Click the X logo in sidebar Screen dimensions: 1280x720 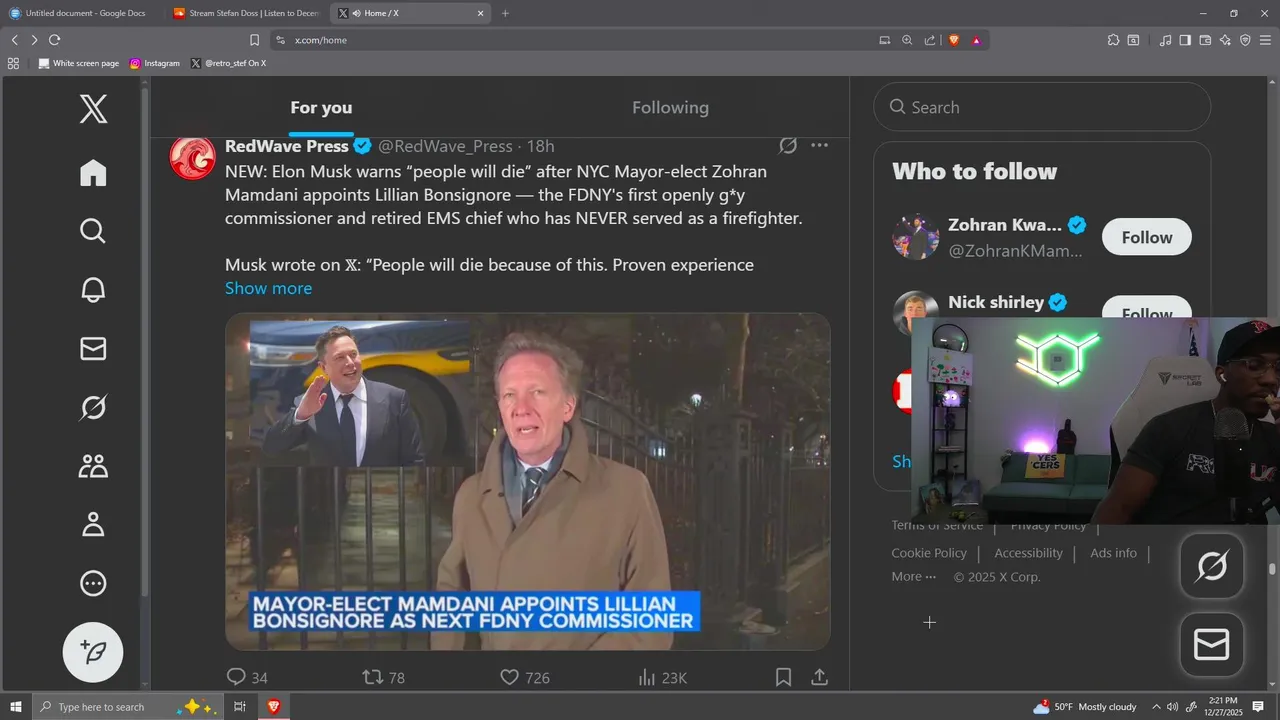click(93, 108)
